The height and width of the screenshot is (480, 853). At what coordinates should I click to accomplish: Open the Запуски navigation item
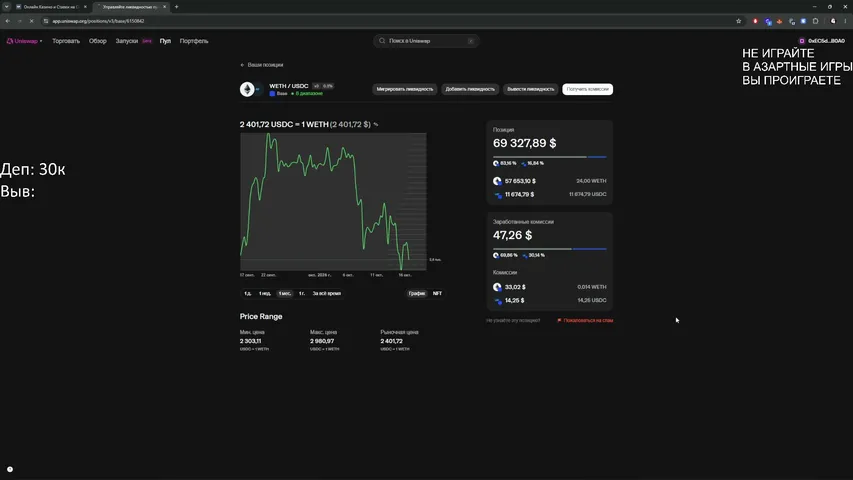(127, 41)
